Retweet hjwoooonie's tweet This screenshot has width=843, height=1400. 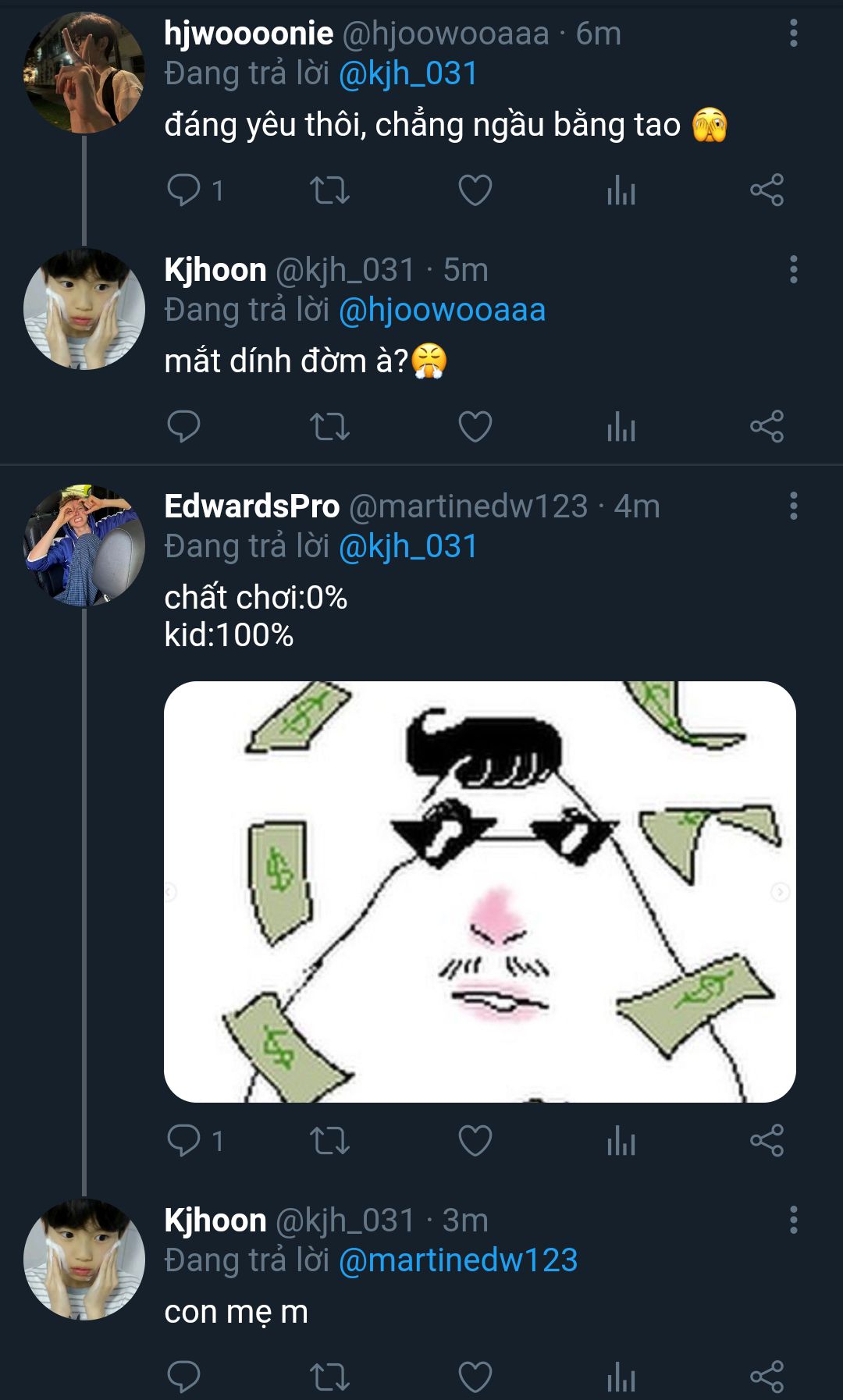tap(329, 190)
